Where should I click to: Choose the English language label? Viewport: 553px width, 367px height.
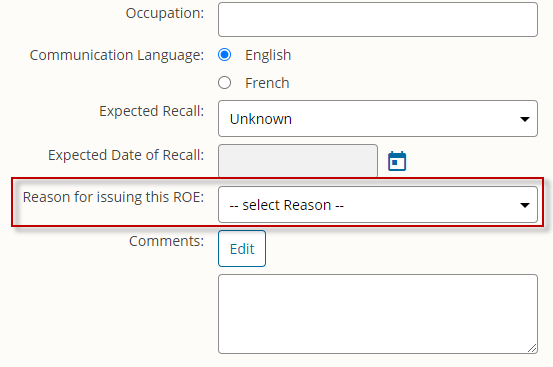click(268, 55)
